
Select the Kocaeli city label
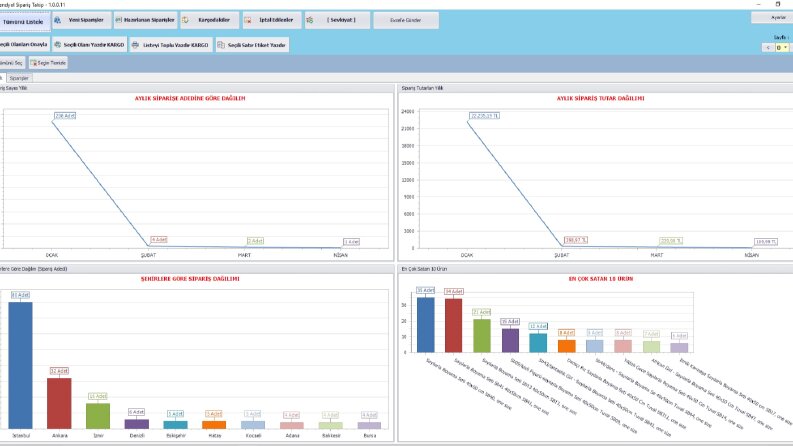(253, 435)
